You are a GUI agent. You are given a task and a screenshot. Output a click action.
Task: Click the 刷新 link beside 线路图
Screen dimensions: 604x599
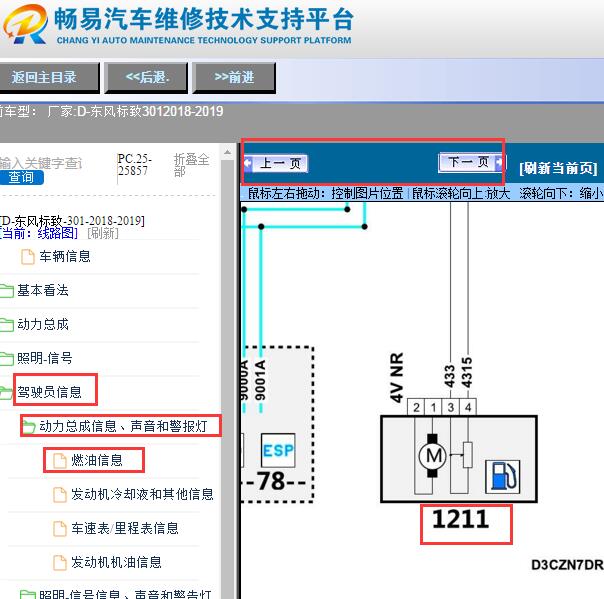103,233
